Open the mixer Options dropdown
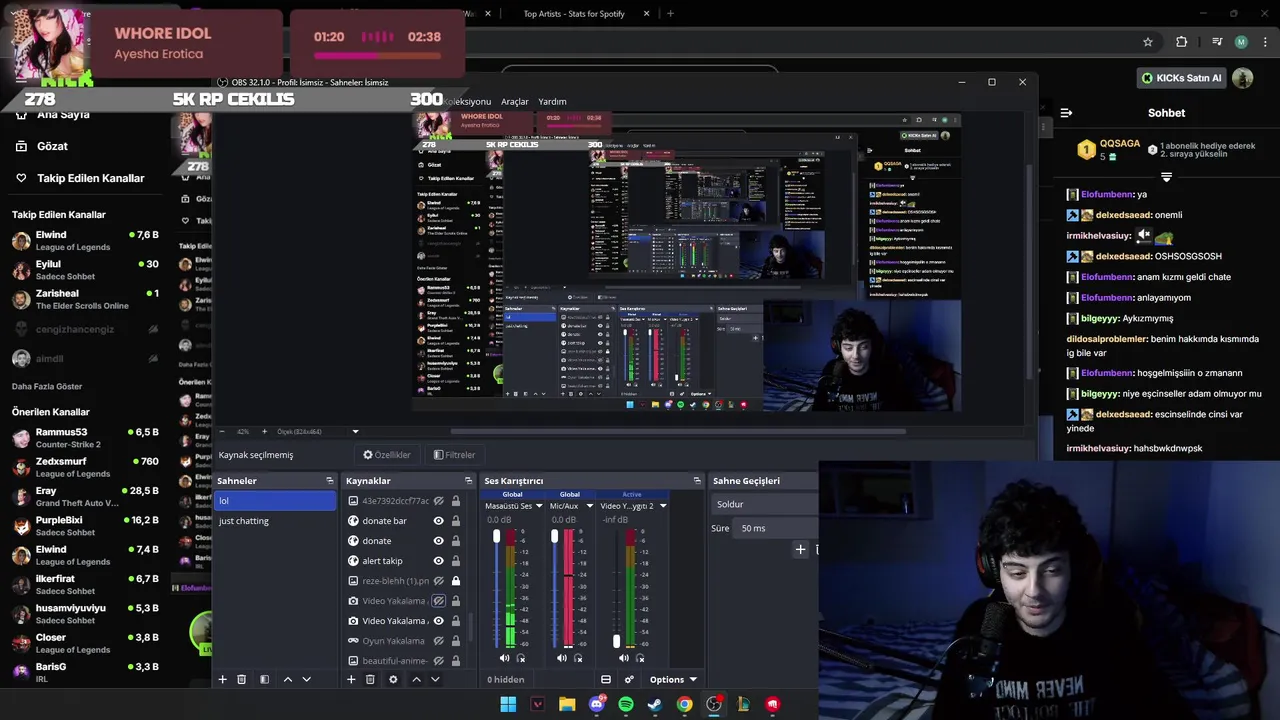The width and height of the screenshot is (1280, 720). click(x=672, y=679)
